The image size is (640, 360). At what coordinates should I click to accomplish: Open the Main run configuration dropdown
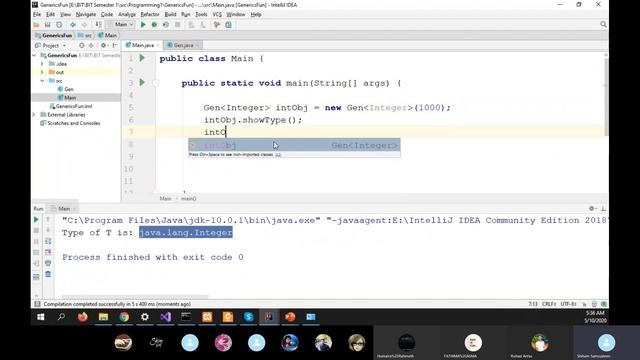tap(121, 24)
